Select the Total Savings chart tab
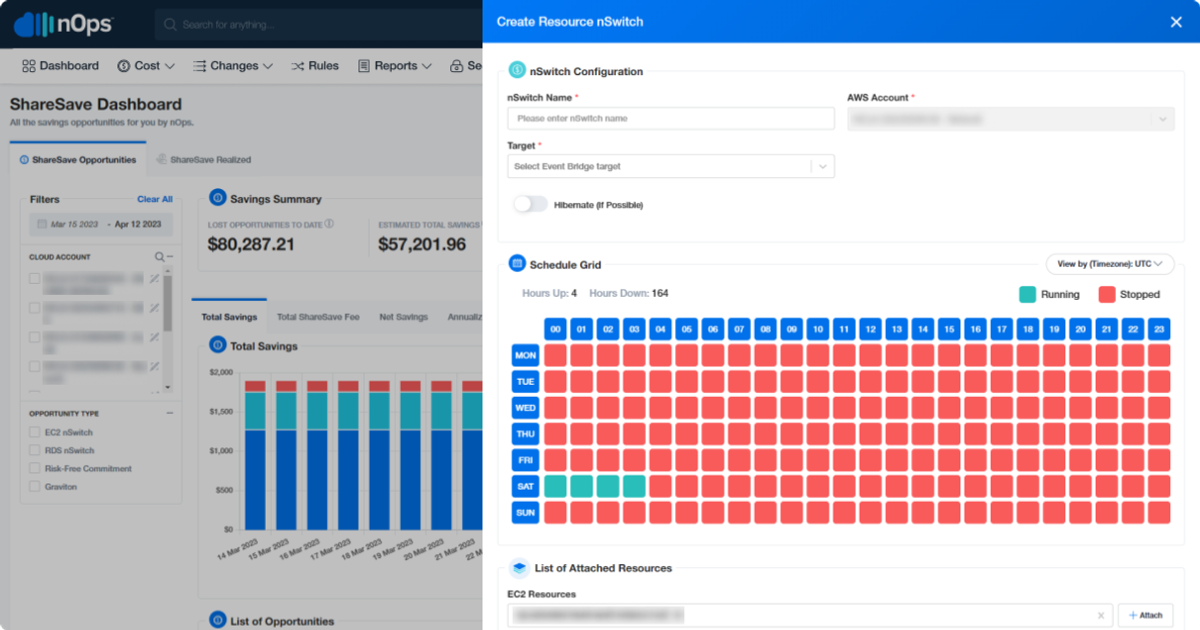Viewport: 1200px width, 630px height. pyautogui.click(x=229, y=317)
